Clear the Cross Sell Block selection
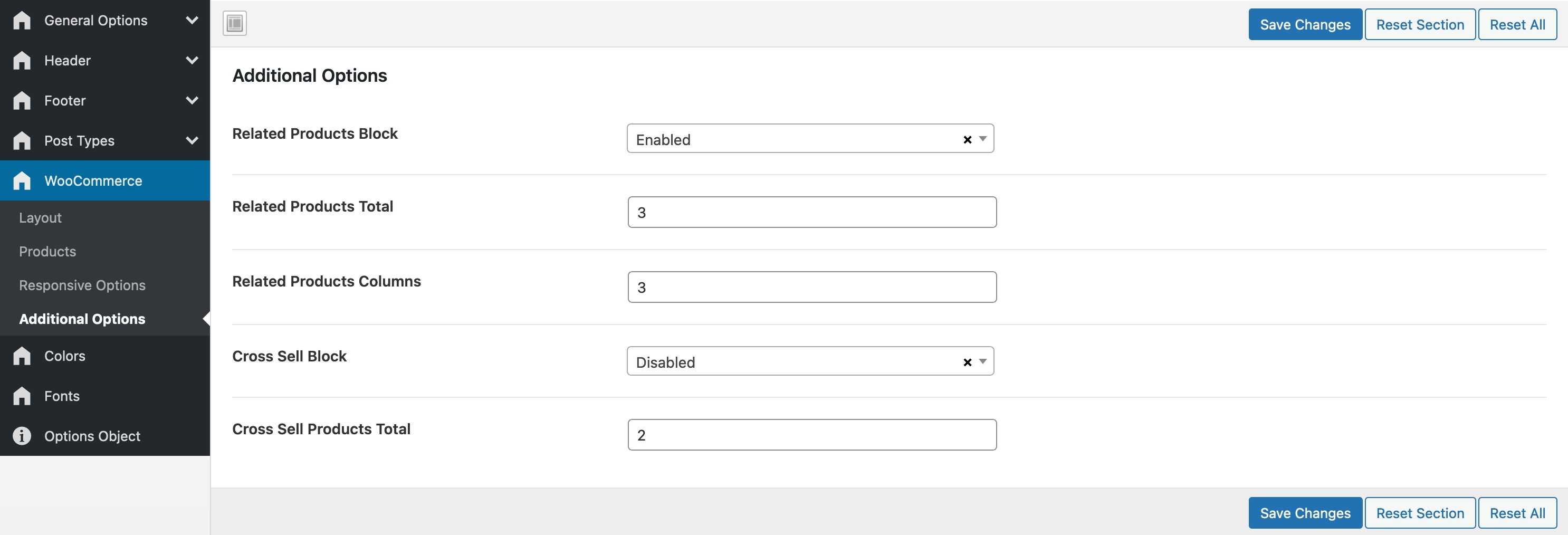Image resolution: width=1568 pixels, height=535 pixels. point(967,362)
